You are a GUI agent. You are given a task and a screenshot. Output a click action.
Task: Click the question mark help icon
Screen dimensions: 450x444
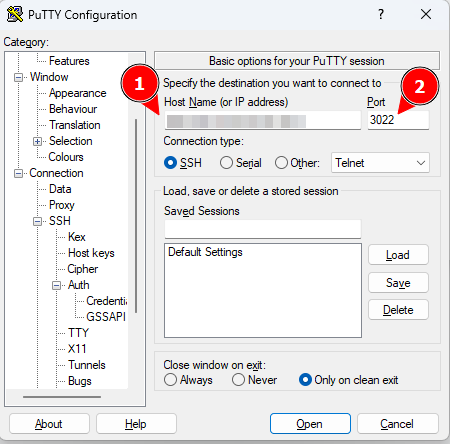coord(381,14)
